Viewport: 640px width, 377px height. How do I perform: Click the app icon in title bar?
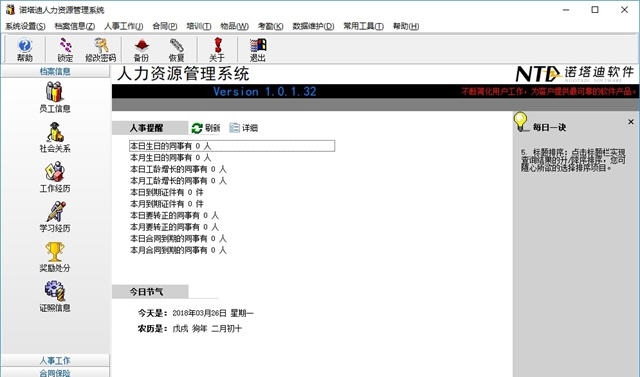pos(10,10)
